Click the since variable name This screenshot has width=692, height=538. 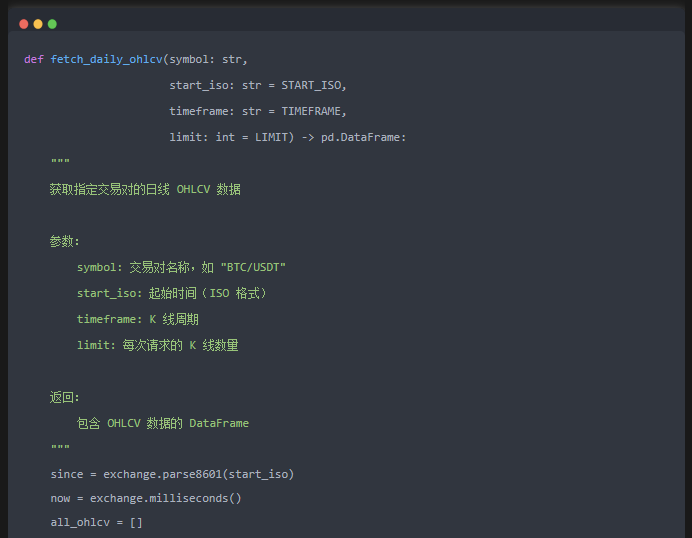67,474
